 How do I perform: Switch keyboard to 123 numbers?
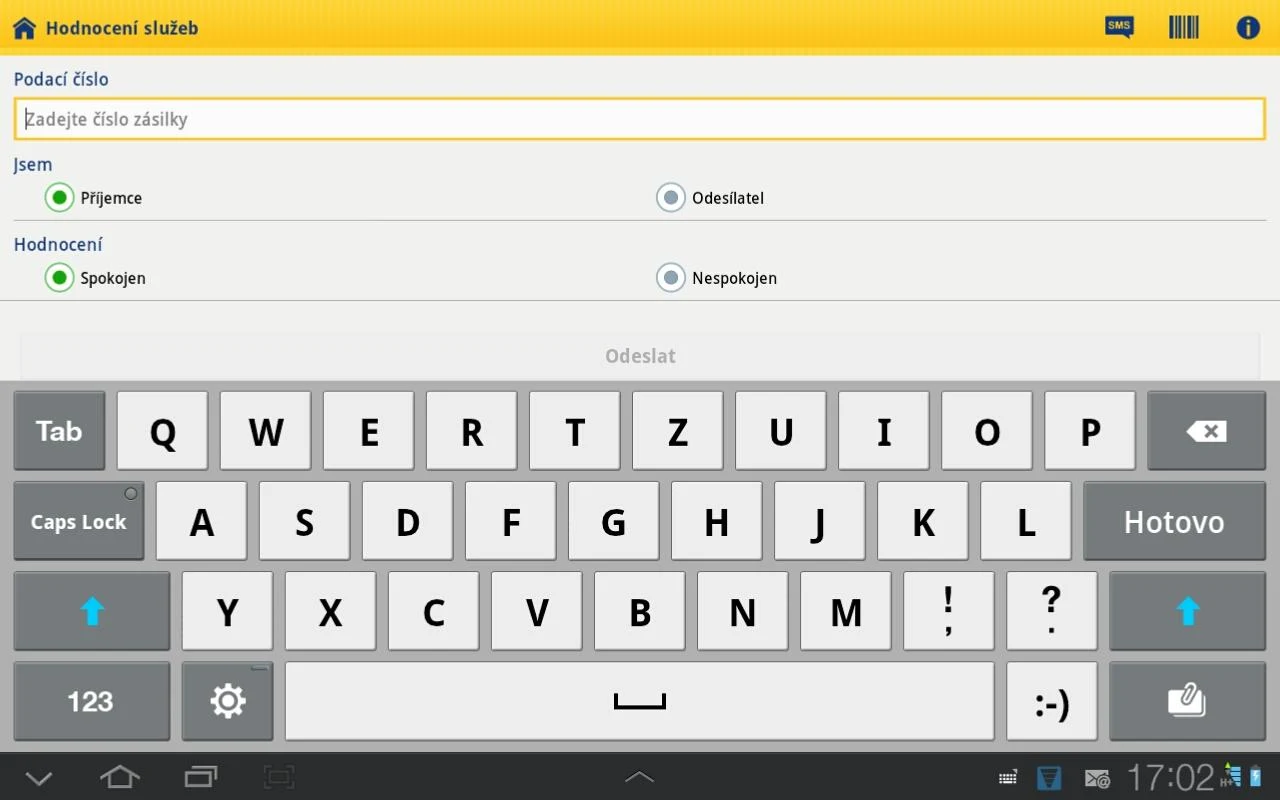tap(92, 701)
